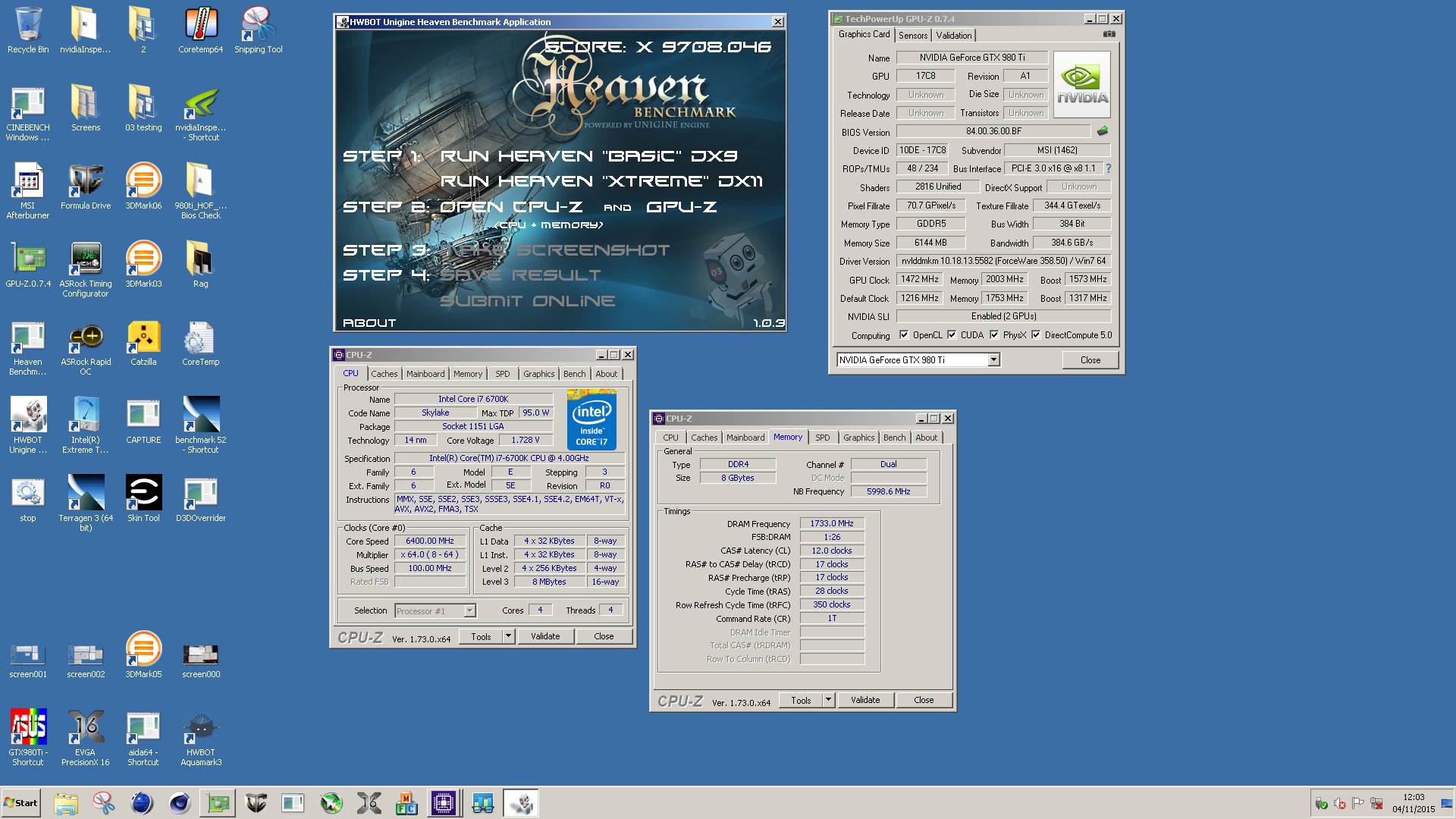The image size is (1456, 819).
Task: Click GPU-Z link in Heaven step 2
Action: [x=682, y=207]
